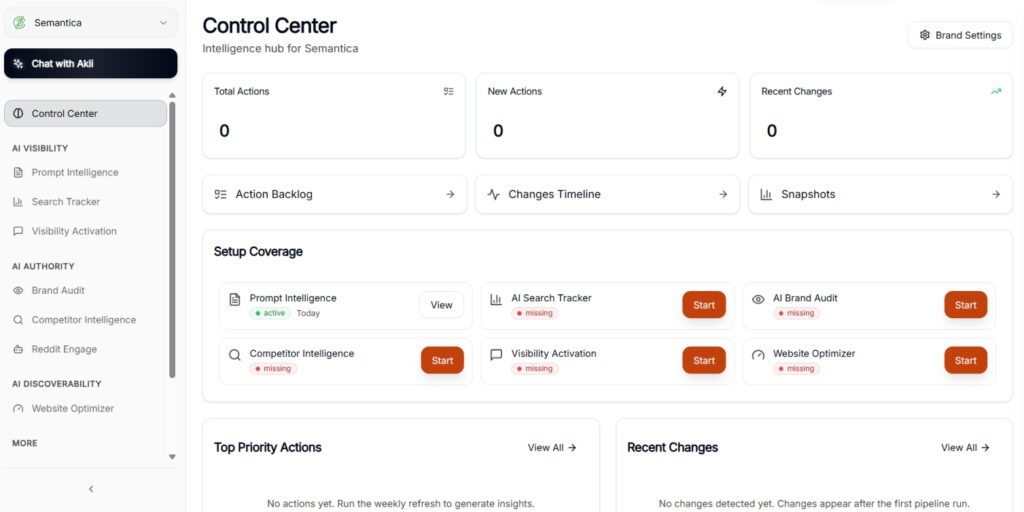Image resolution: width=1024 pixels, height=512 pixels.
Task: View Prompt Intelligence setup
Action: [441, 305]
